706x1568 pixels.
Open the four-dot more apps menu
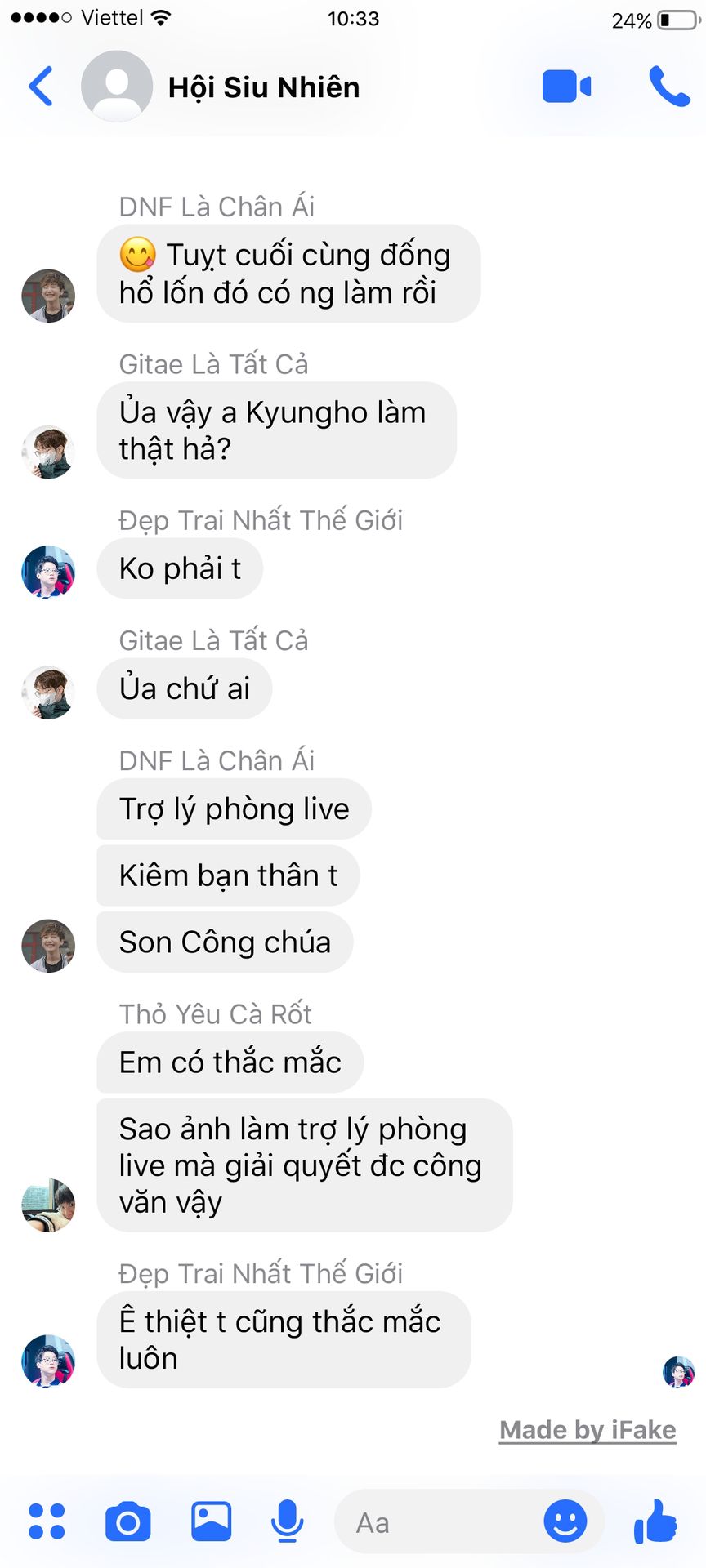47,1521
